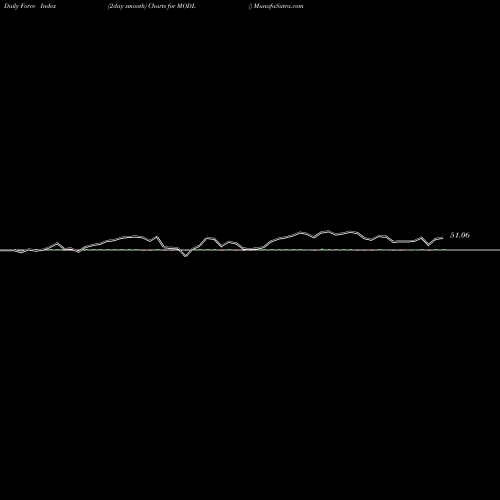Click the first small peak after line start
Image resolution: width=500 pixels, height=500 pixels.
point(57,243)
